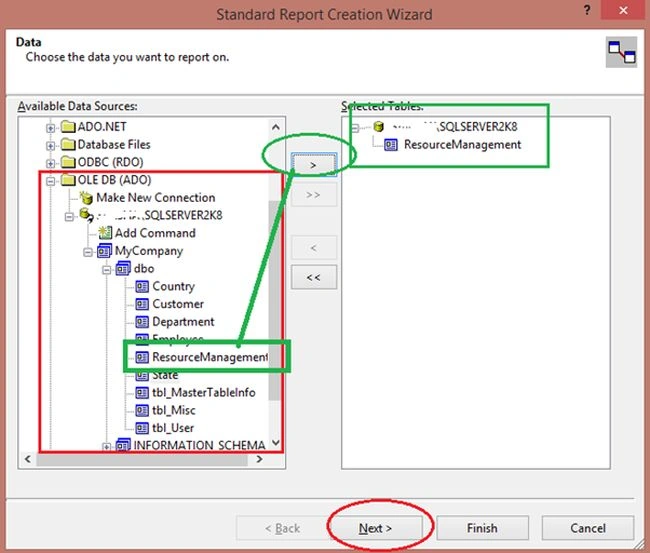The image size is (650, 553).
Task: Click the Cancel button
Action: tap(588, 528)
